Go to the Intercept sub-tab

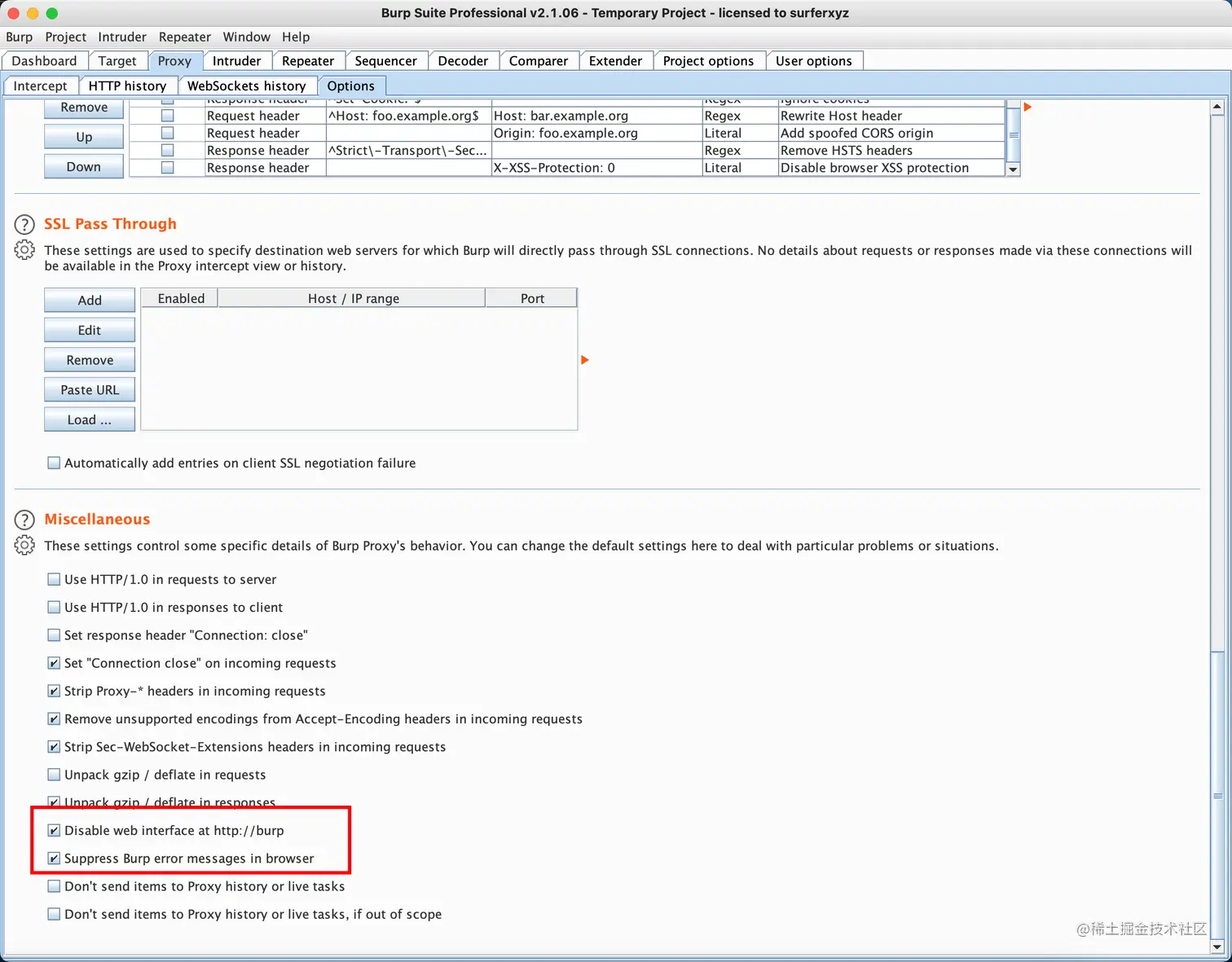point(40,86)
